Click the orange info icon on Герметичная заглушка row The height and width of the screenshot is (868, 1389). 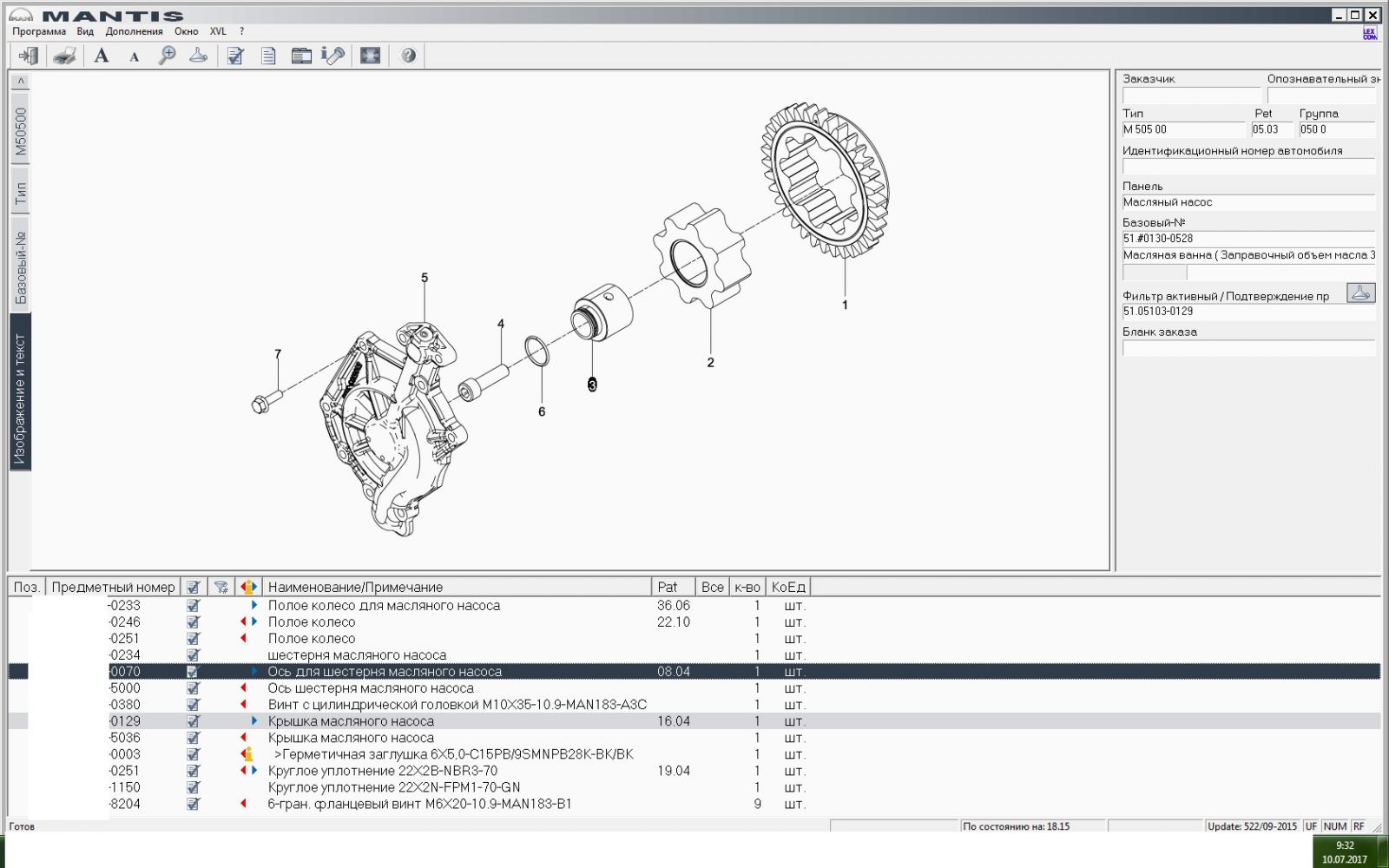[x=248, y=754]
